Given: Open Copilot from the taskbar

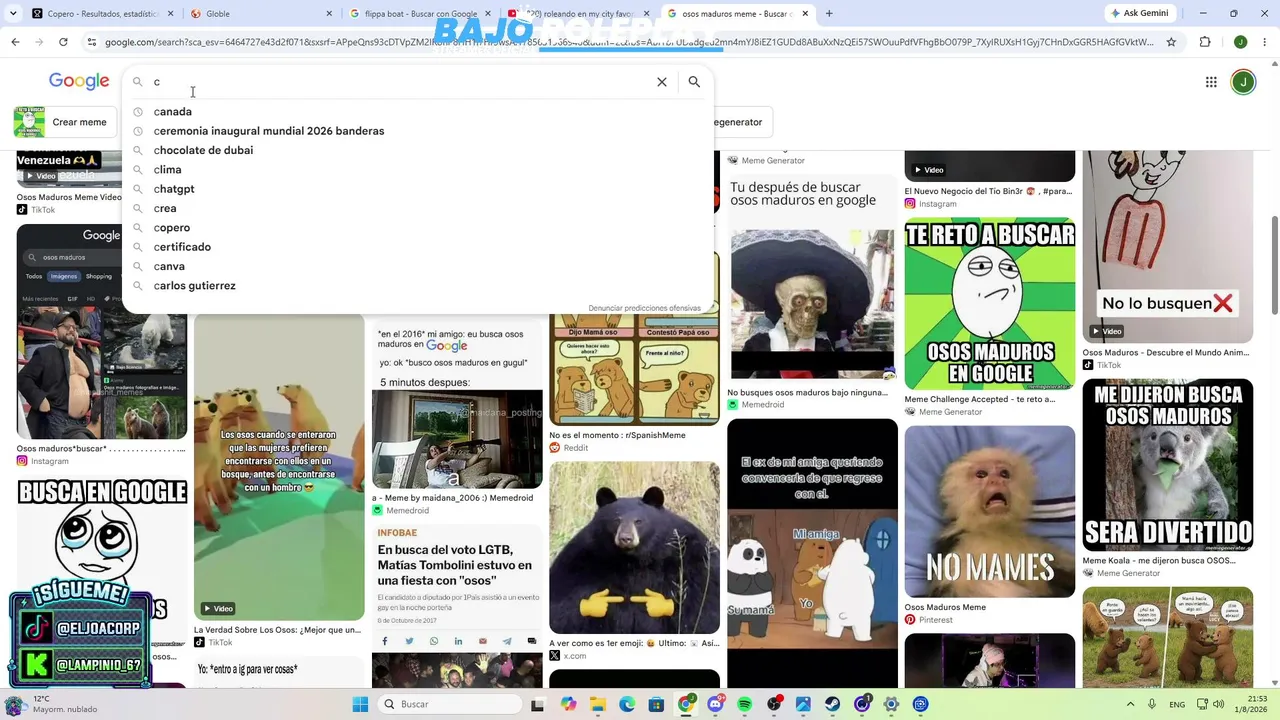Looking at the screenshot, I should [x=569, y=704].
